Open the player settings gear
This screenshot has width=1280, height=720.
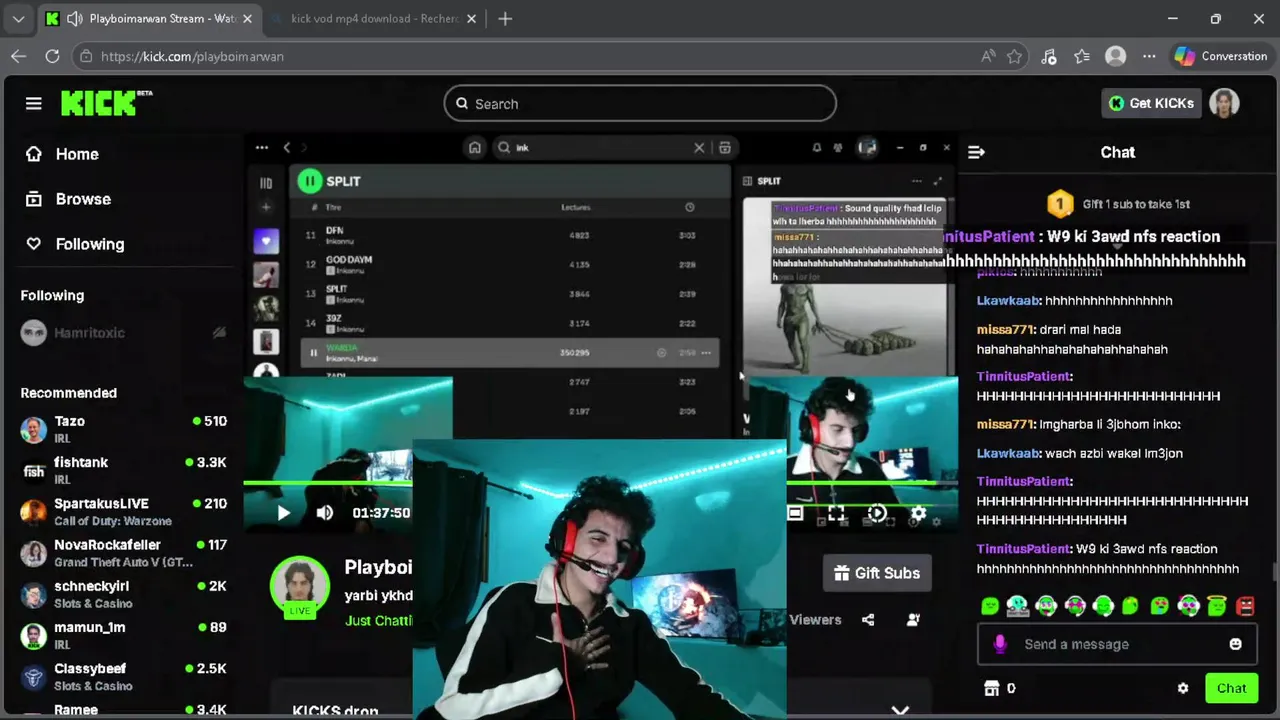coord(918,513)
